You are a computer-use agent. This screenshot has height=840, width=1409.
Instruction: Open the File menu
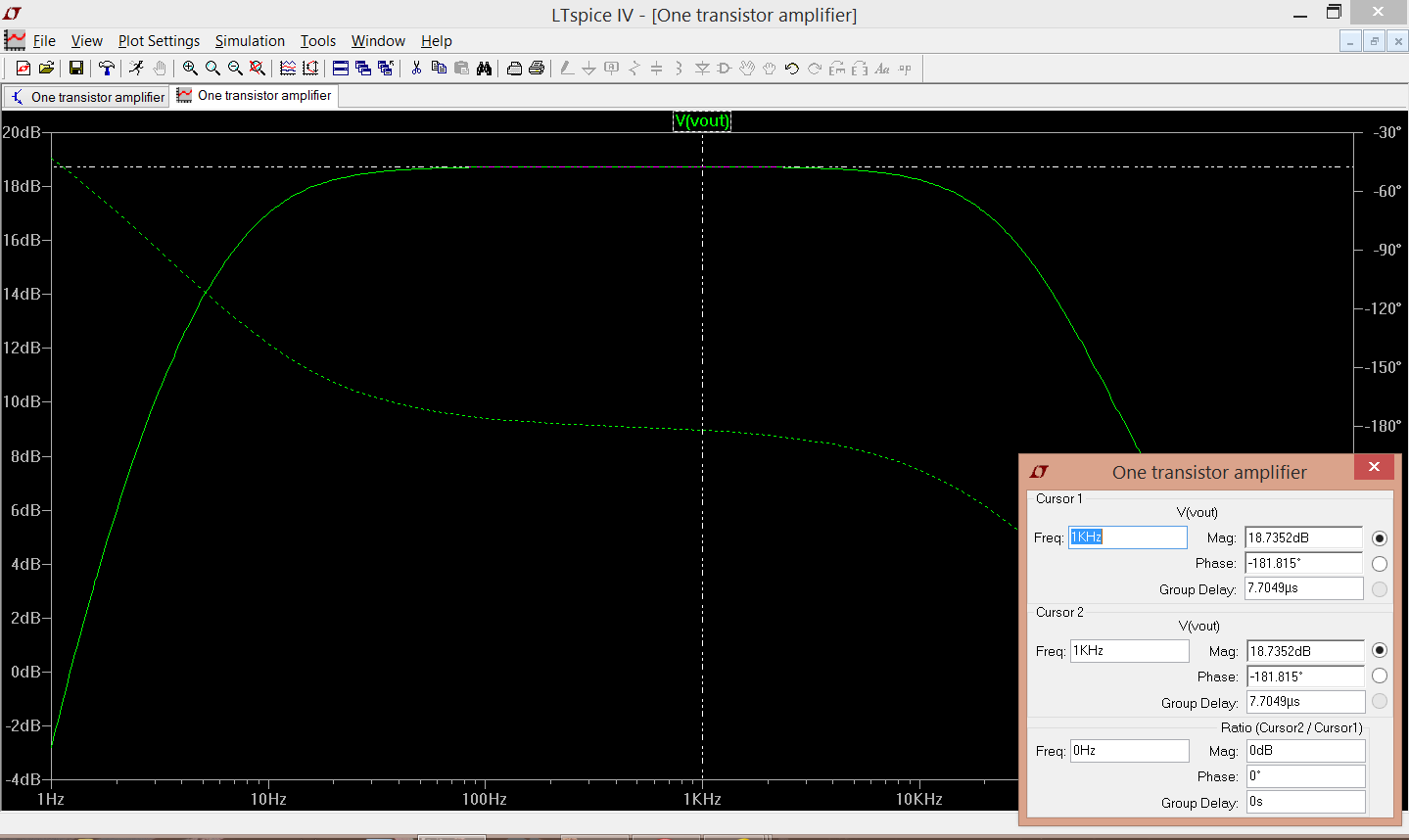tap(44, 41)
